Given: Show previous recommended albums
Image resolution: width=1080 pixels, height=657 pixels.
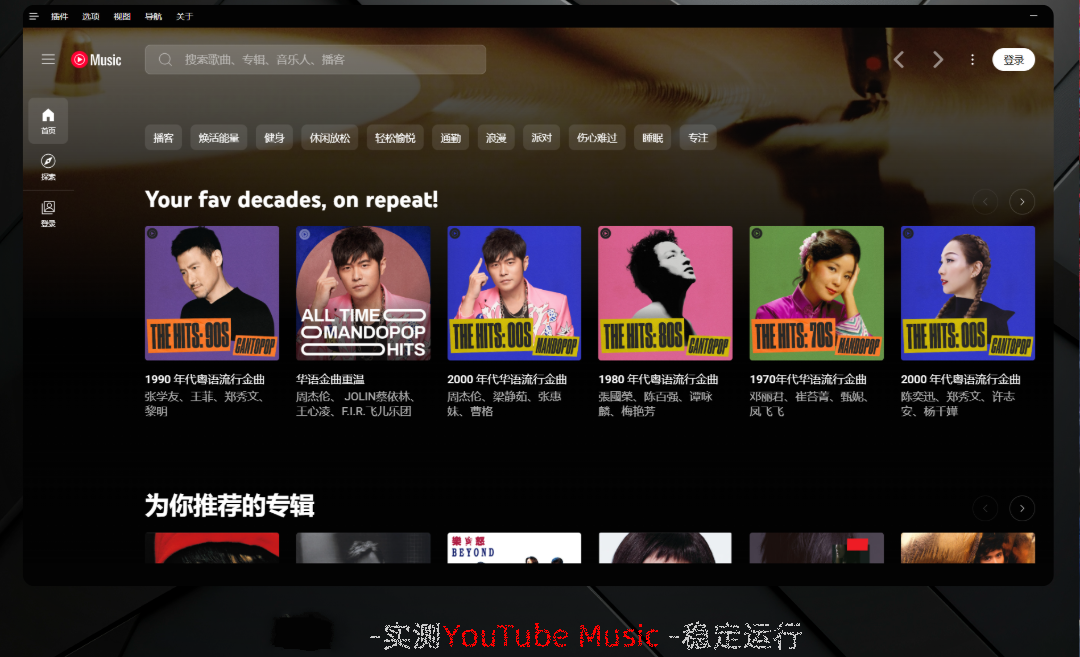Looking at the screenshot, I should tap(985, 508).
